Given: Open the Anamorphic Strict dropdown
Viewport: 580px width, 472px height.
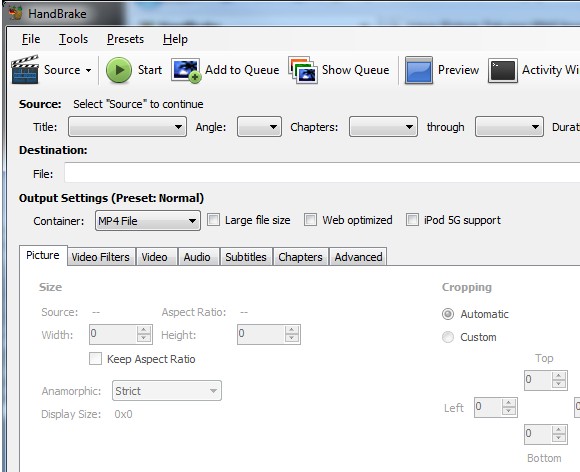Looking at the screenshot, I should pyautogui.click(x=167, y=391).
